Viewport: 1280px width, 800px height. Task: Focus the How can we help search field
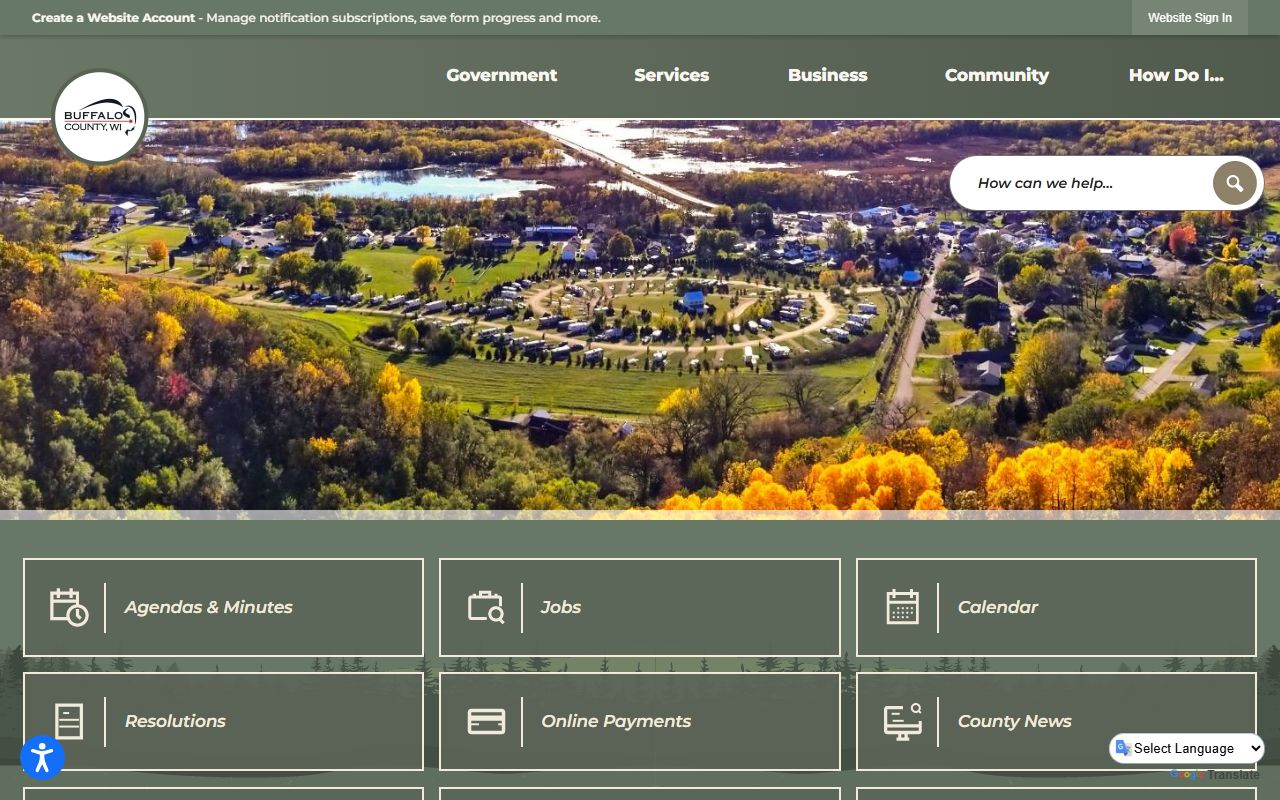tap(1085, 183)
